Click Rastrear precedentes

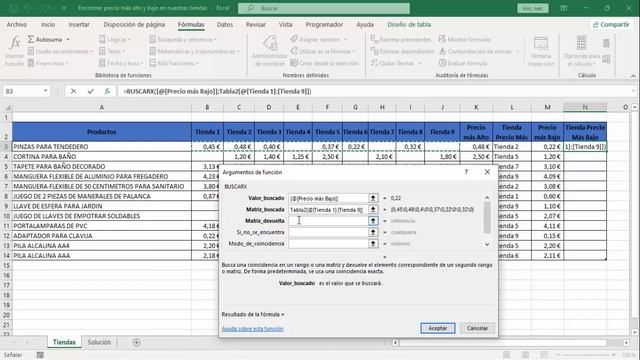[x=401, y=40]
